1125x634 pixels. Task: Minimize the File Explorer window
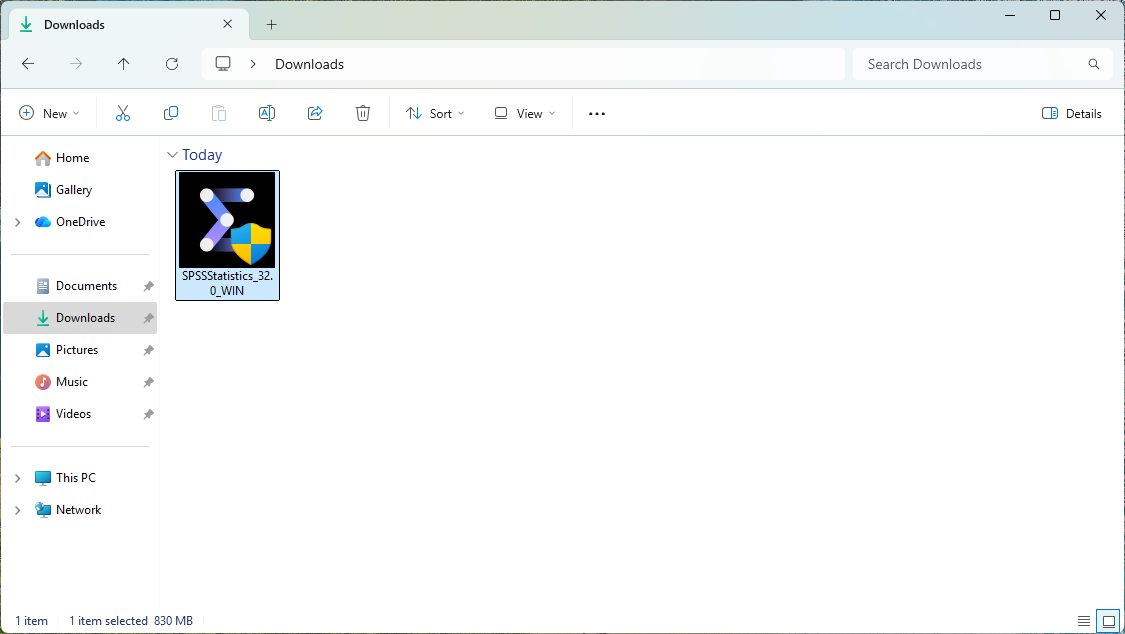click(1009, 15)
